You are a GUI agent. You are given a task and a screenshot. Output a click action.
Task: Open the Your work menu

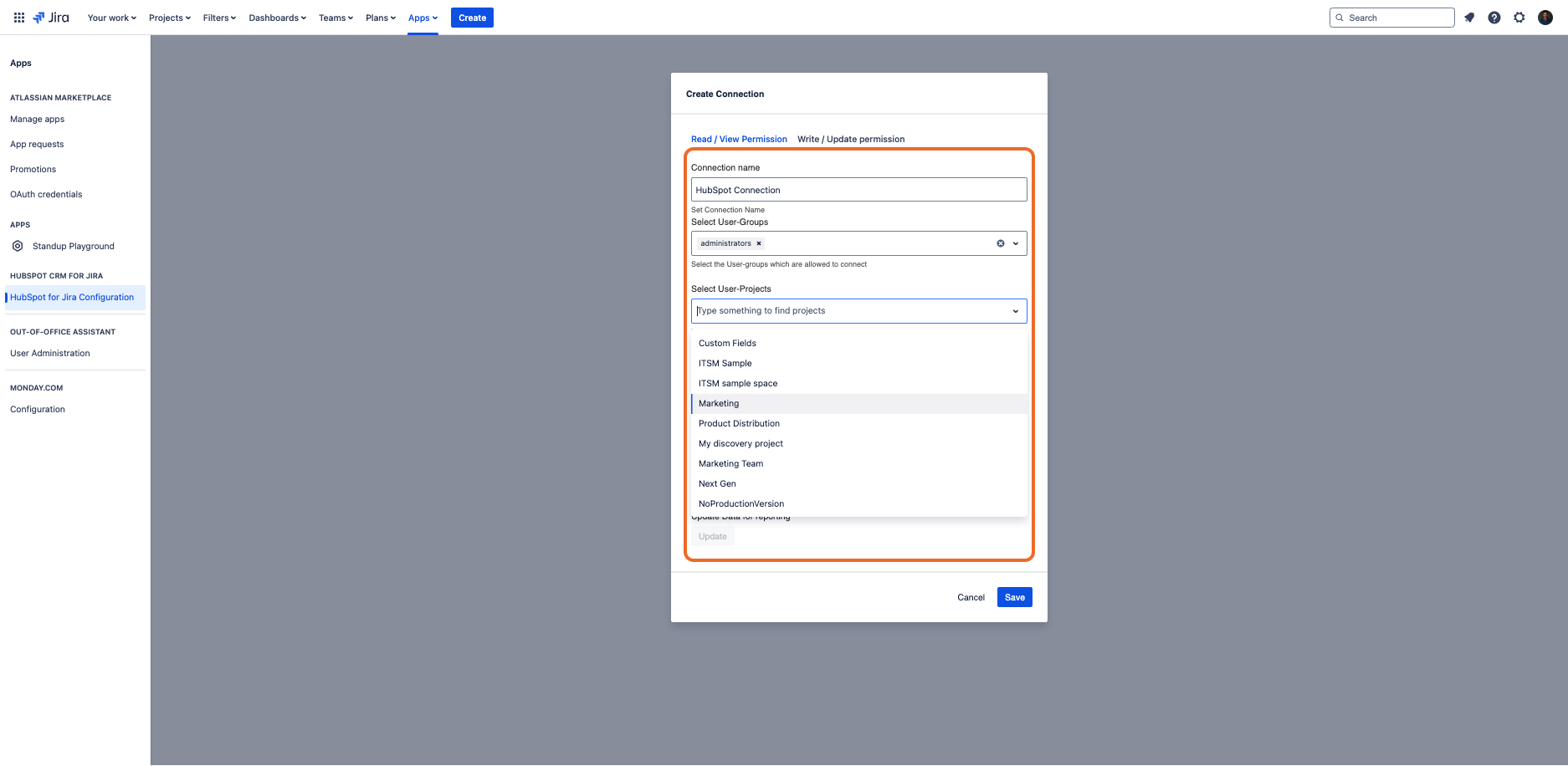pos(112,18)
